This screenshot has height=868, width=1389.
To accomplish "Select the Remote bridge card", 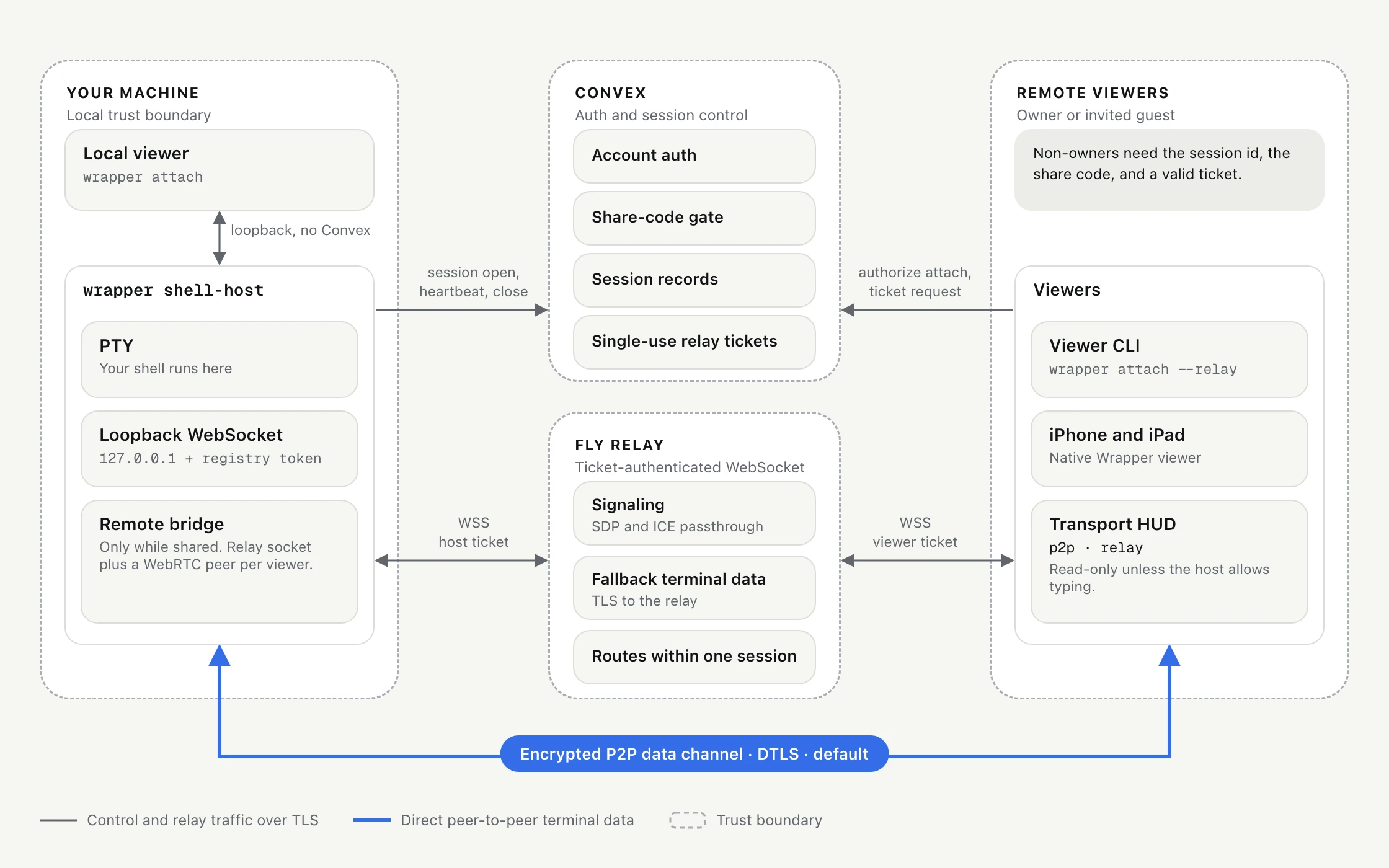I will (220, 562).
